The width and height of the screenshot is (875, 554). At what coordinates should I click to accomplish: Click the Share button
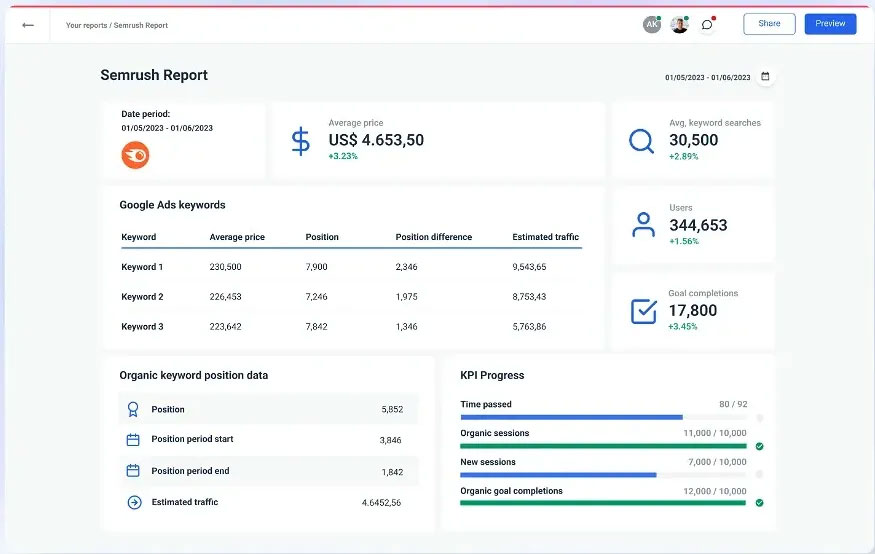pos(769,24)
